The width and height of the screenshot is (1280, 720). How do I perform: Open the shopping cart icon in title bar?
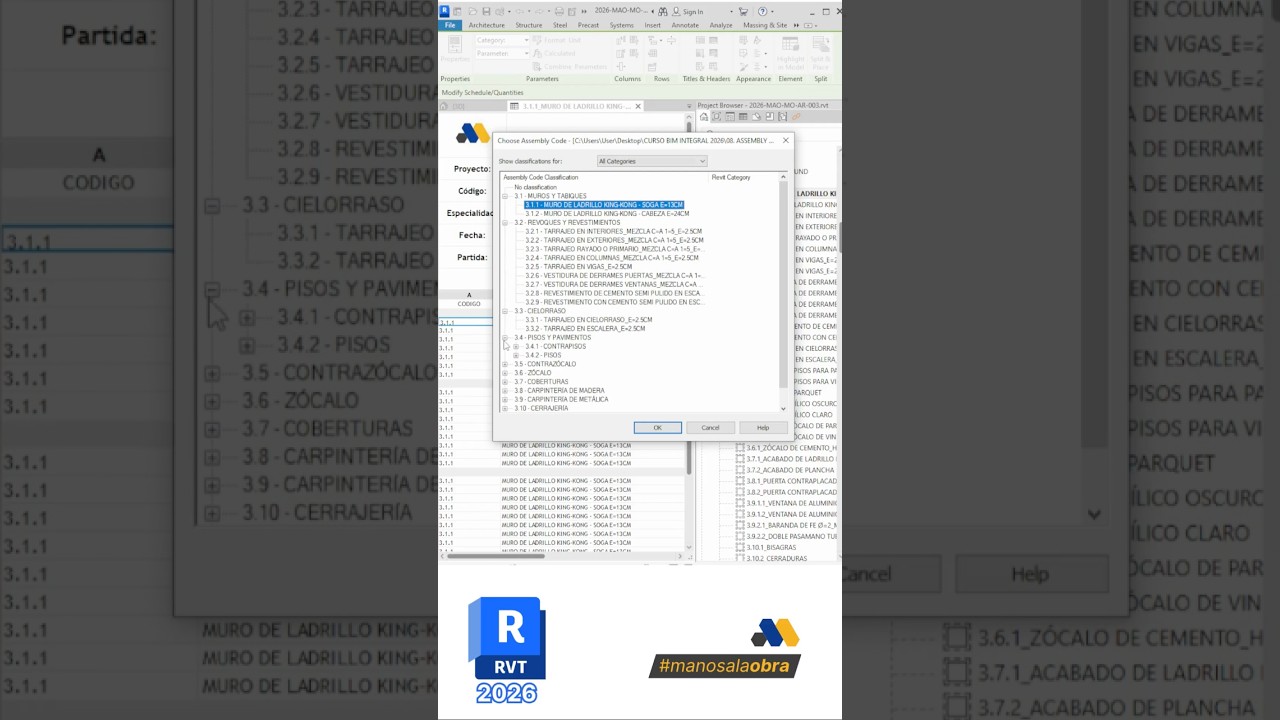click(x=743, y=12)
